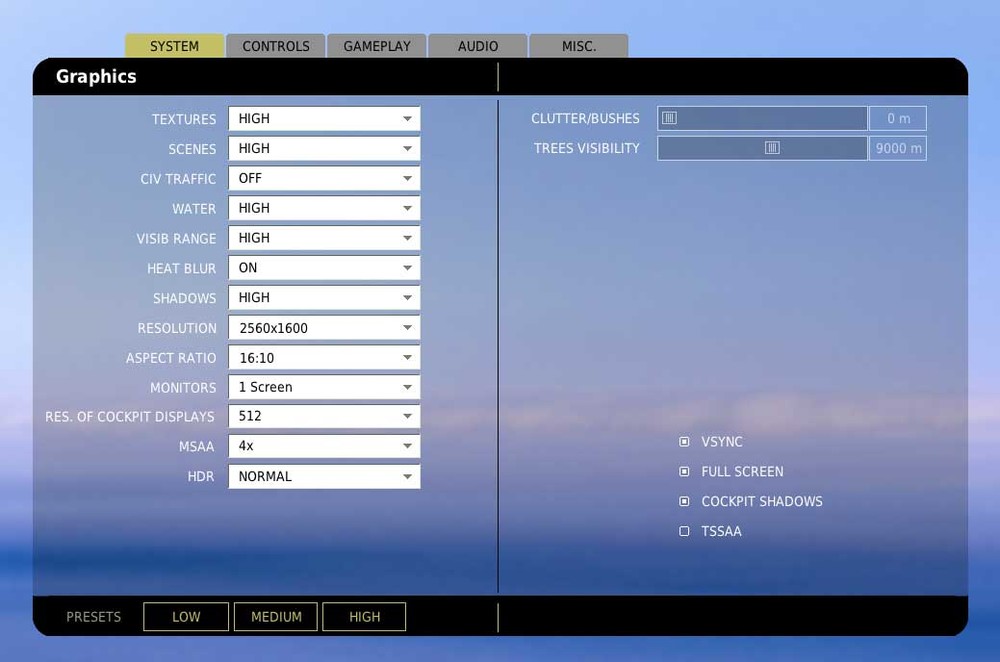Open the TEXTURES dropdown
1000x662 pixels.
[x=324, y=119]
